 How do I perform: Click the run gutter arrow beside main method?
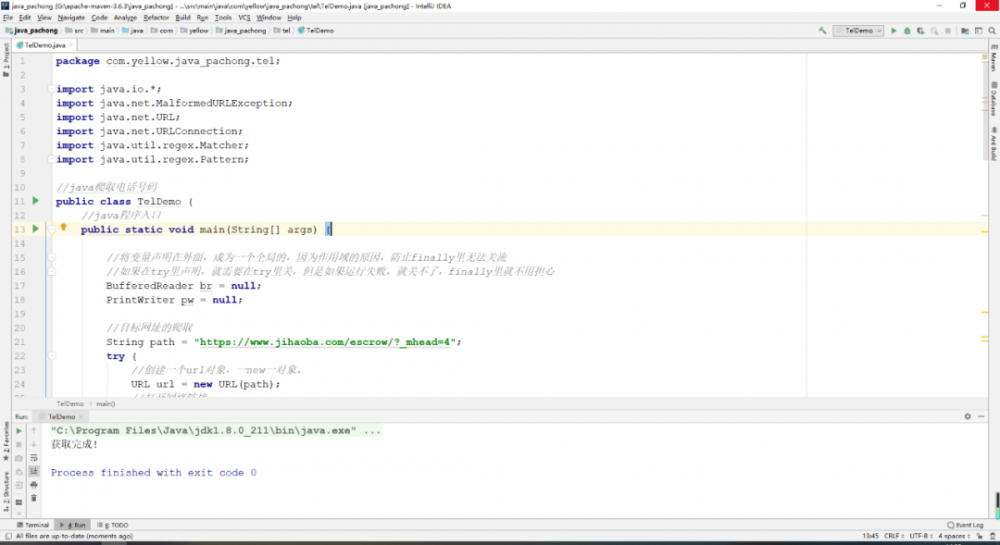(36, 229)
